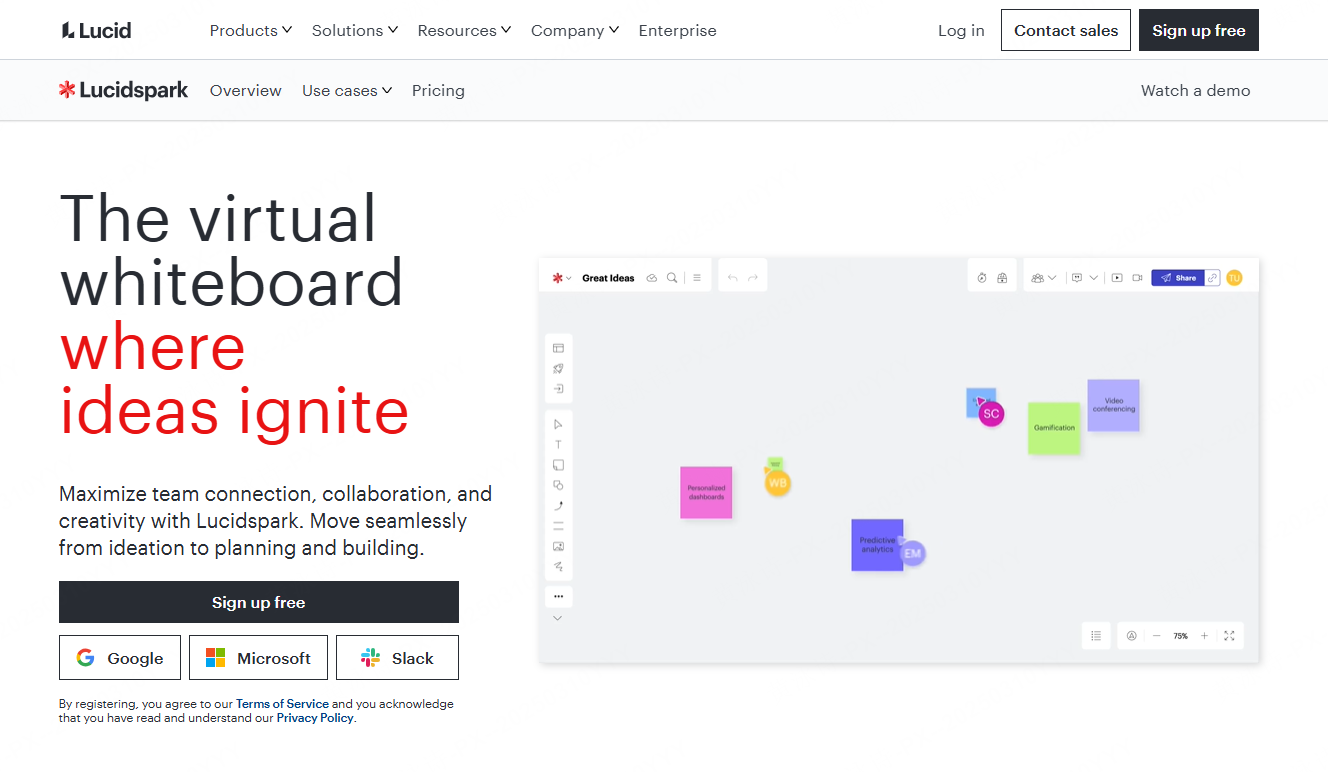Open the Use cases dropdown
The width and height of the screenshot is (1328, 772).
point(347,91)
